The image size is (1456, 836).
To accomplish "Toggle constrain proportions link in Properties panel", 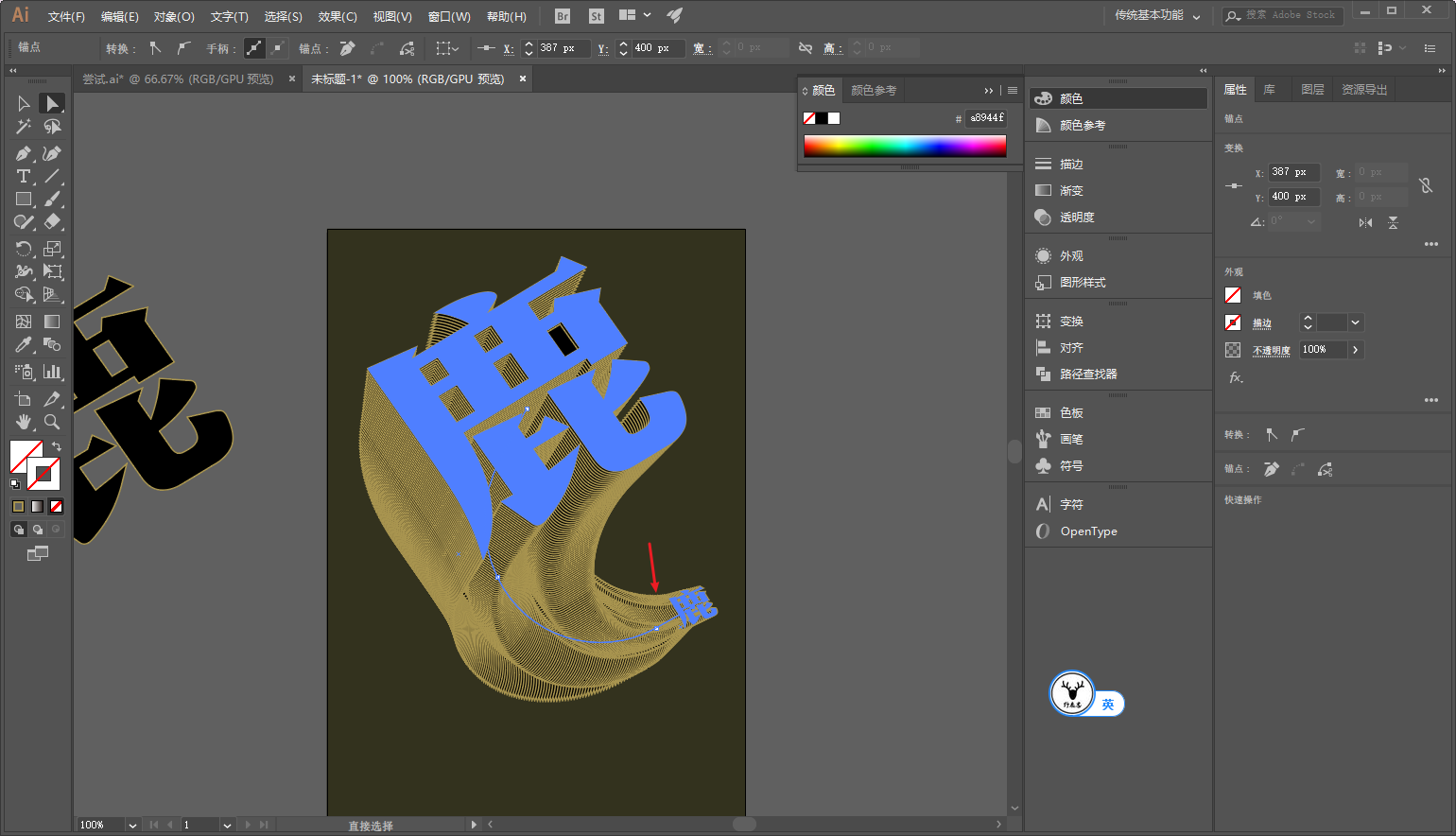I will coord(1426,185).
